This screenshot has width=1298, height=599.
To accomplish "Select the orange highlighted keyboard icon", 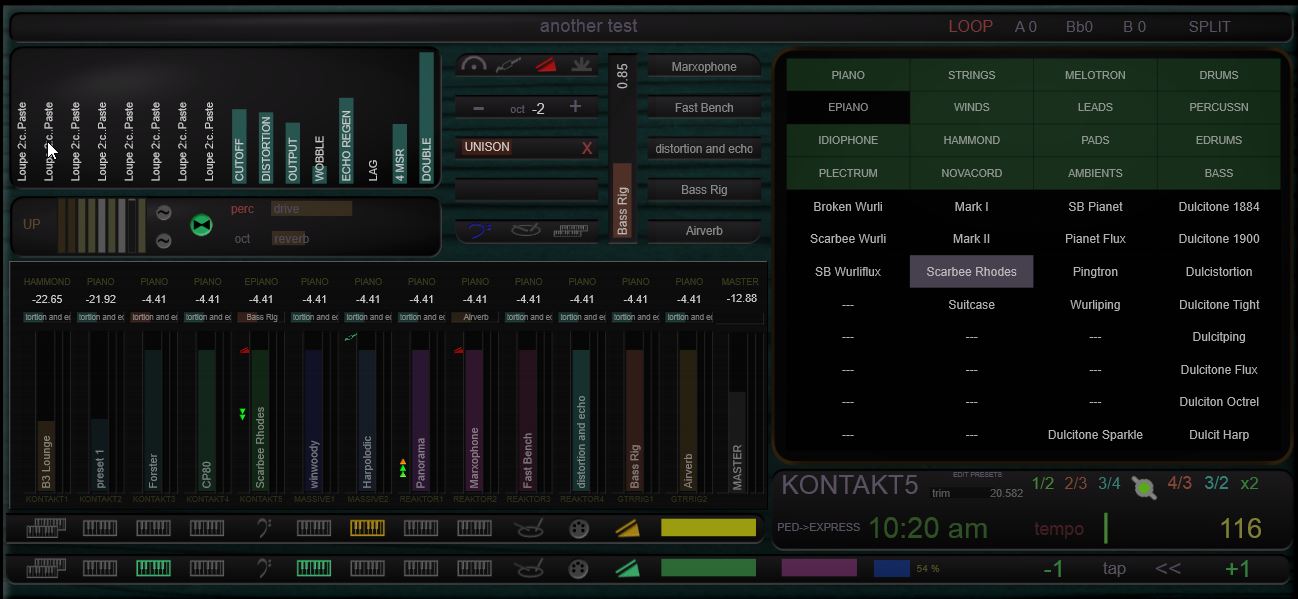I will [367, 528].
